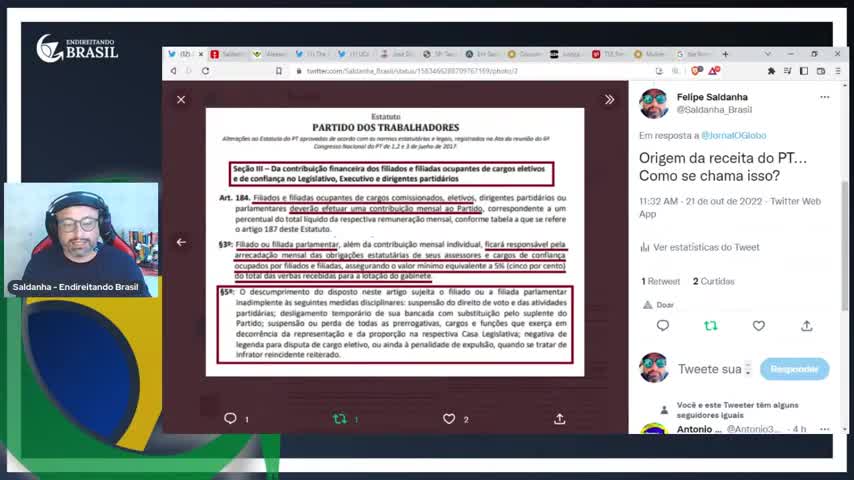854x480 pixels.
Task: Open the tweet's three-dot more menu
Action: click(x=825, y=97)
